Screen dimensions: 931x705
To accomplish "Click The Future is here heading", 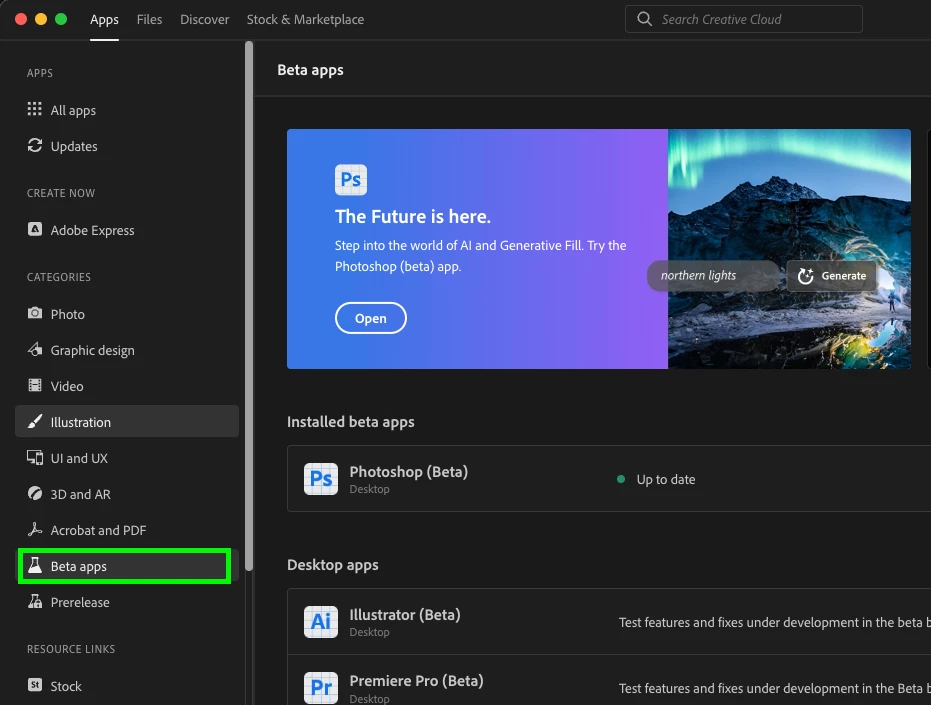I will click(x=413, y=217).
